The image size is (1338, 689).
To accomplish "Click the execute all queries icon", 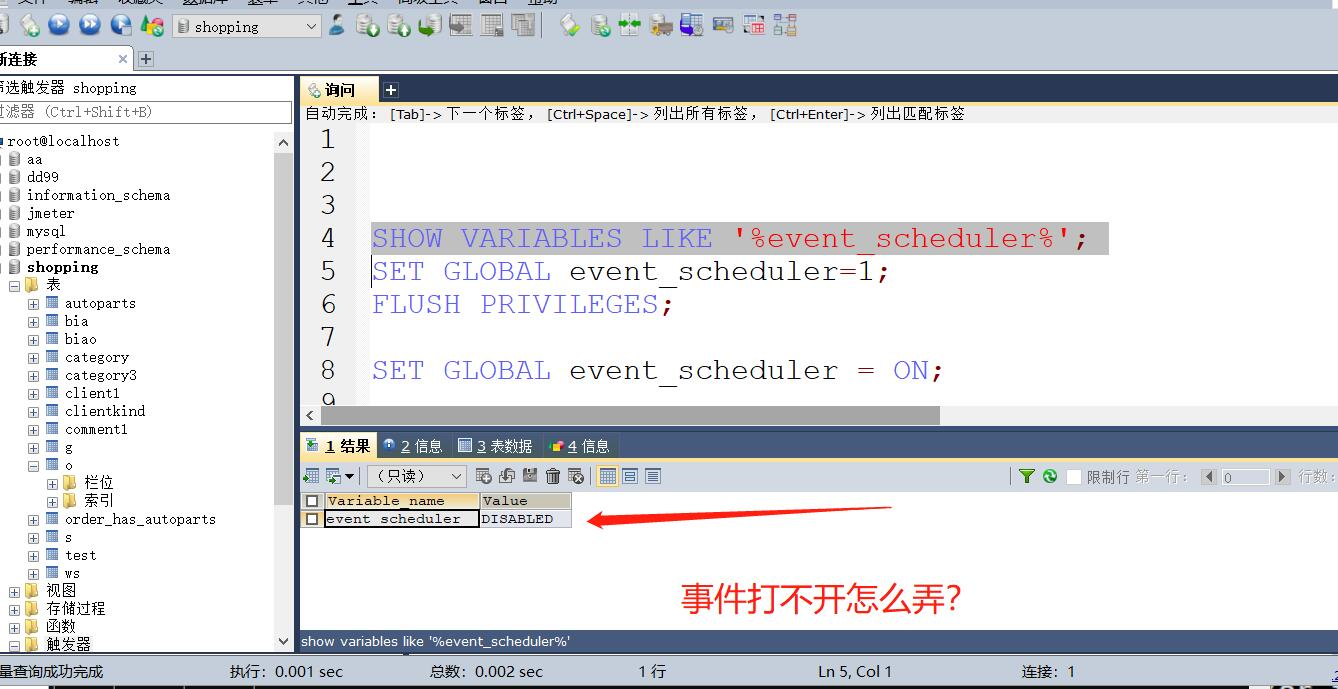I will [90, 26].
